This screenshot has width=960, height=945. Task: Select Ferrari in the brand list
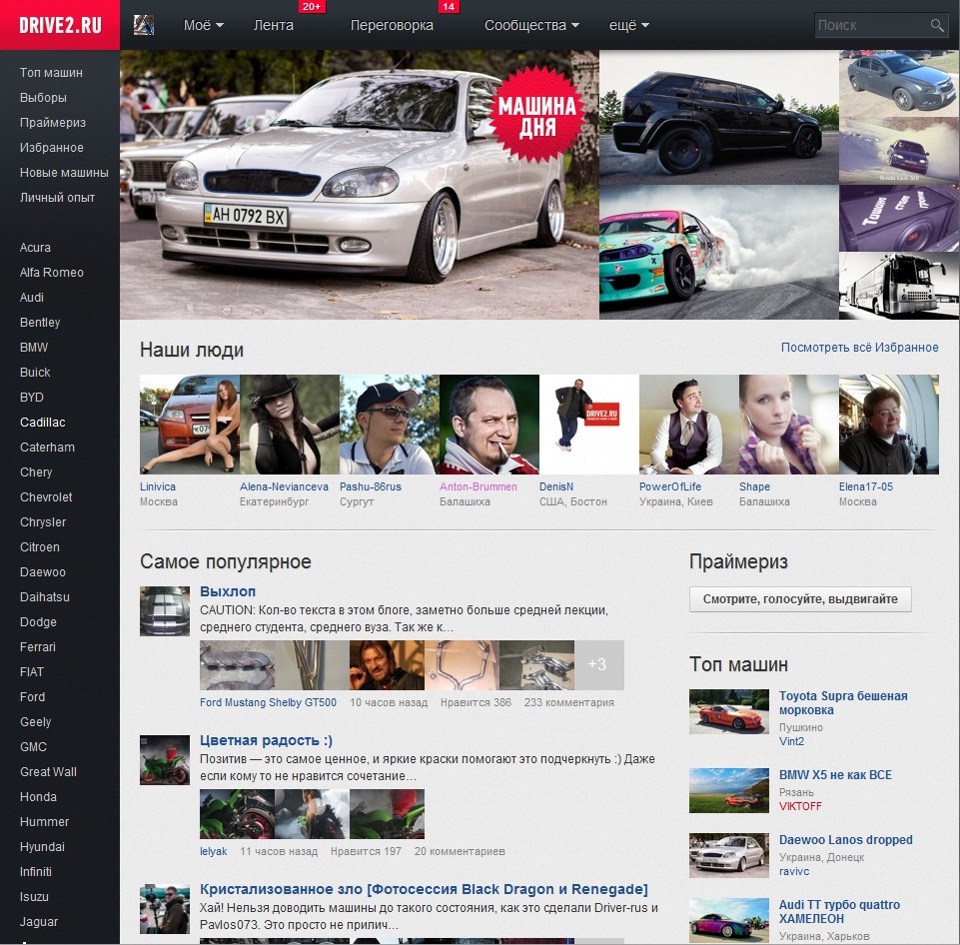pyautogui.click(x=37, y=647)
